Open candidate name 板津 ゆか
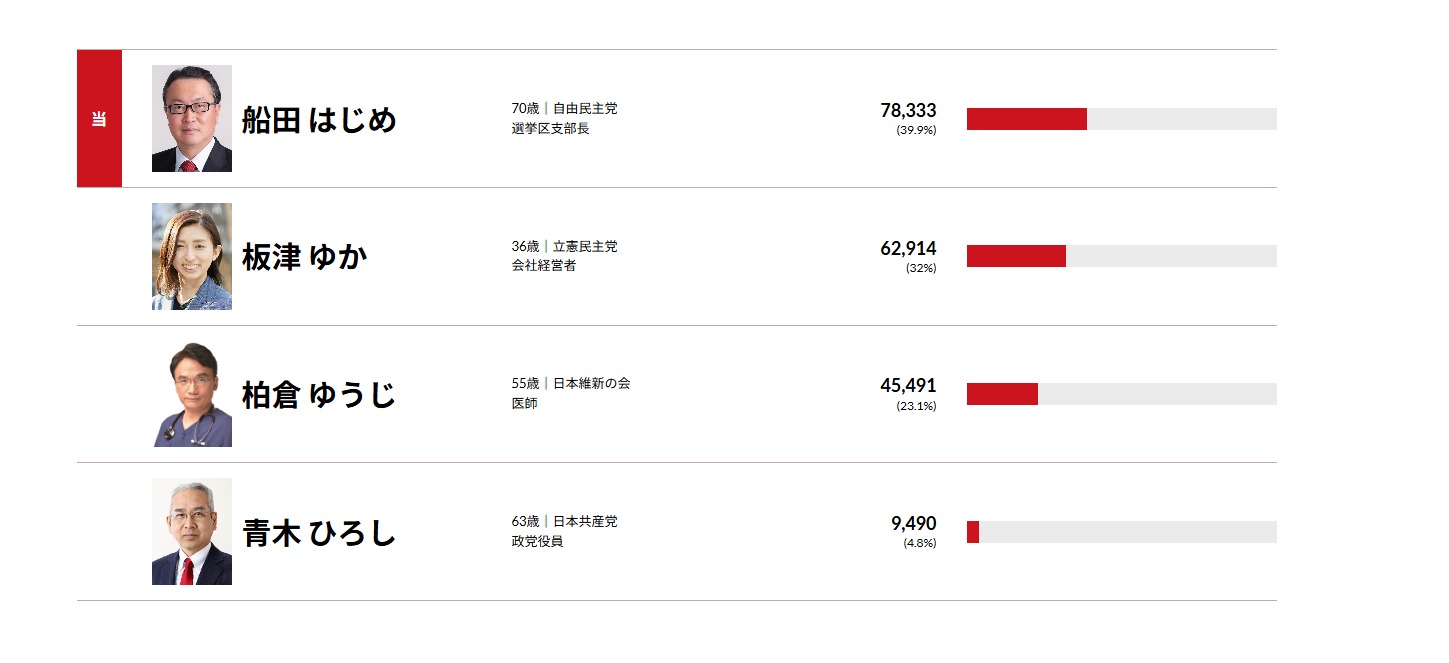 (x=304, y=257)
